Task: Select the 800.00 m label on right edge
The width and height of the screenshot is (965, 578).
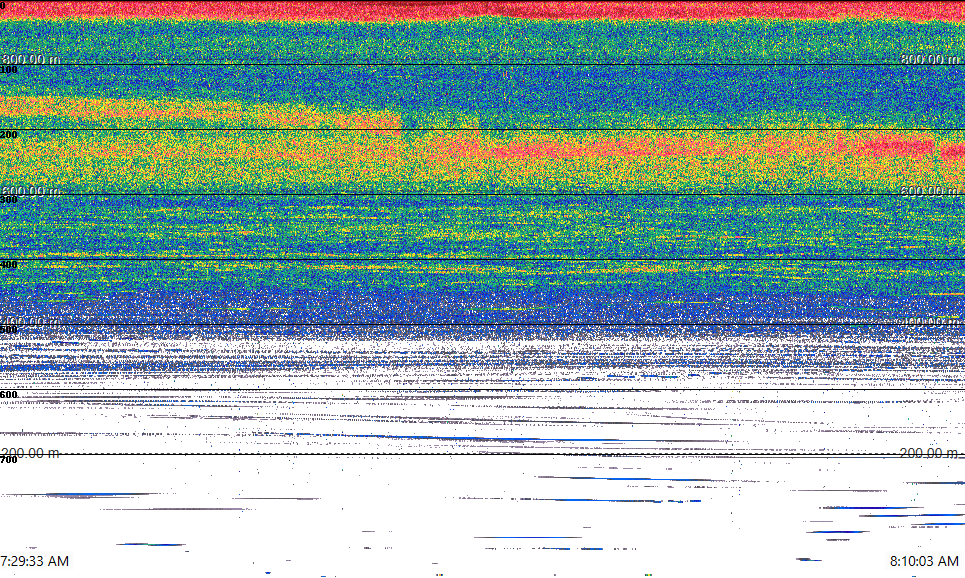Action: click(930, 59)
